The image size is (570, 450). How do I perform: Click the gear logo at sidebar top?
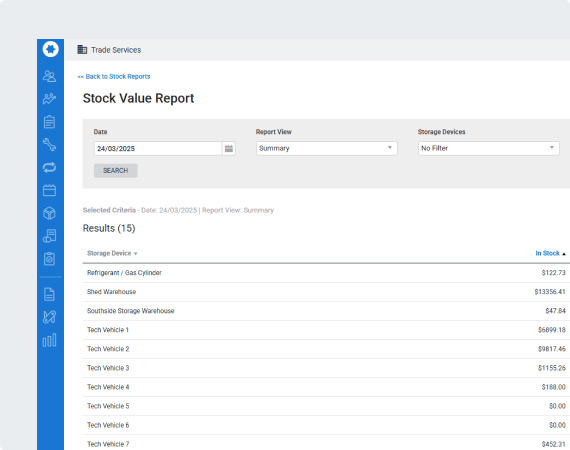[50, 49]
